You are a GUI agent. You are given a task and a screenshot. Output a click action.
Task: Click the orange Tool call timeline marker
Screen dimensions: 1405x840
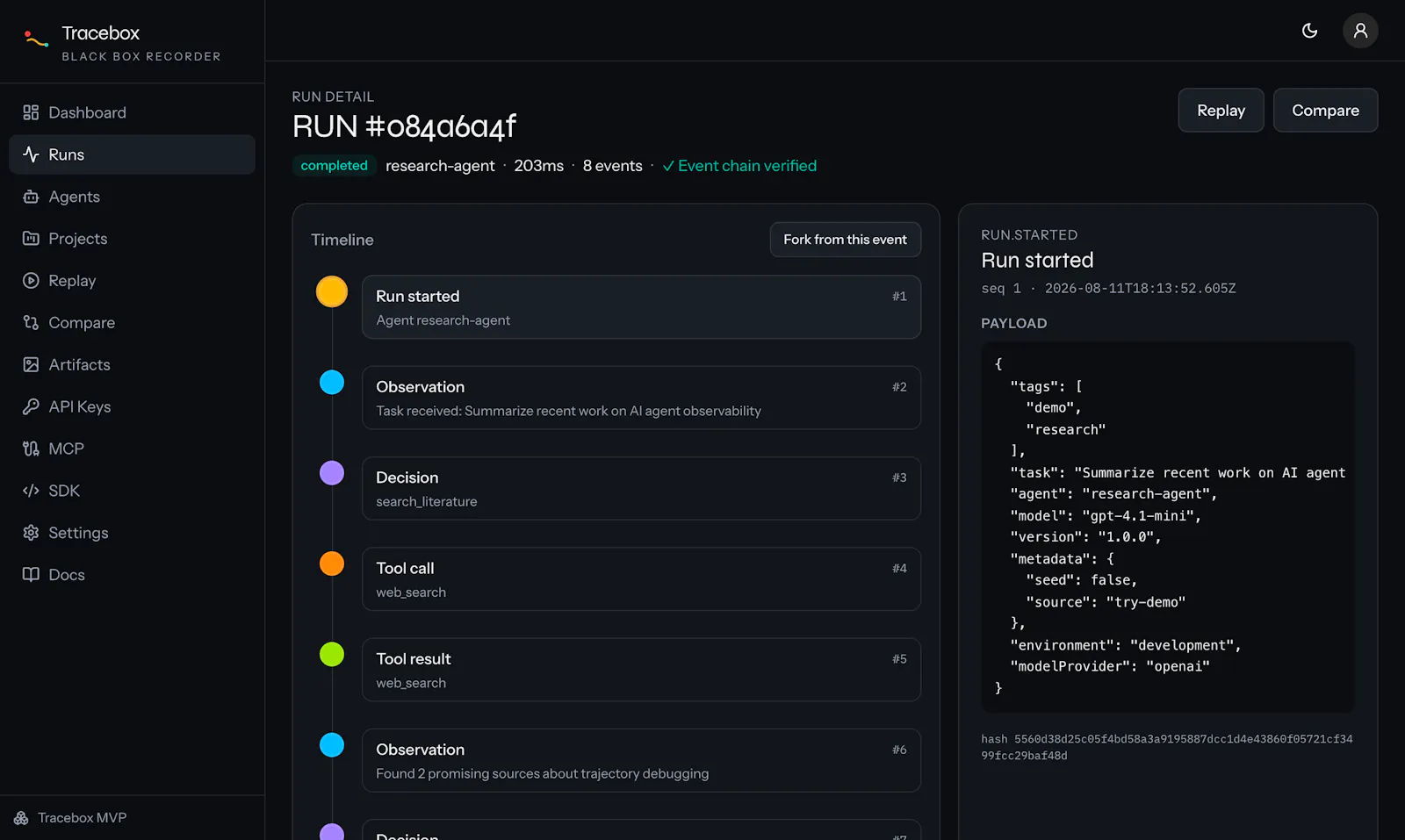[x=332, y=564]
